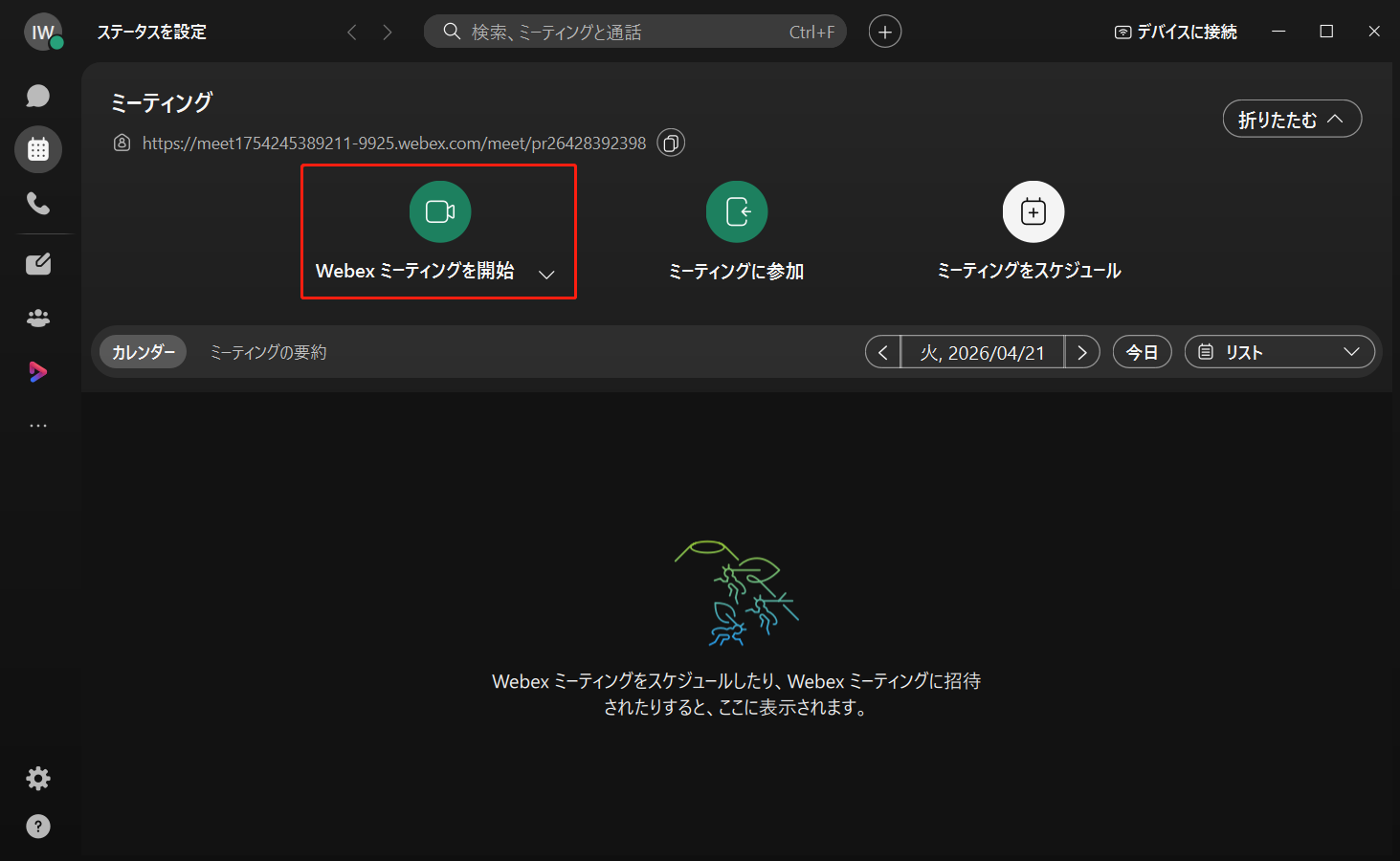Open the リスト view dropdown
1400x861 pixels.
pos(1279,352)
